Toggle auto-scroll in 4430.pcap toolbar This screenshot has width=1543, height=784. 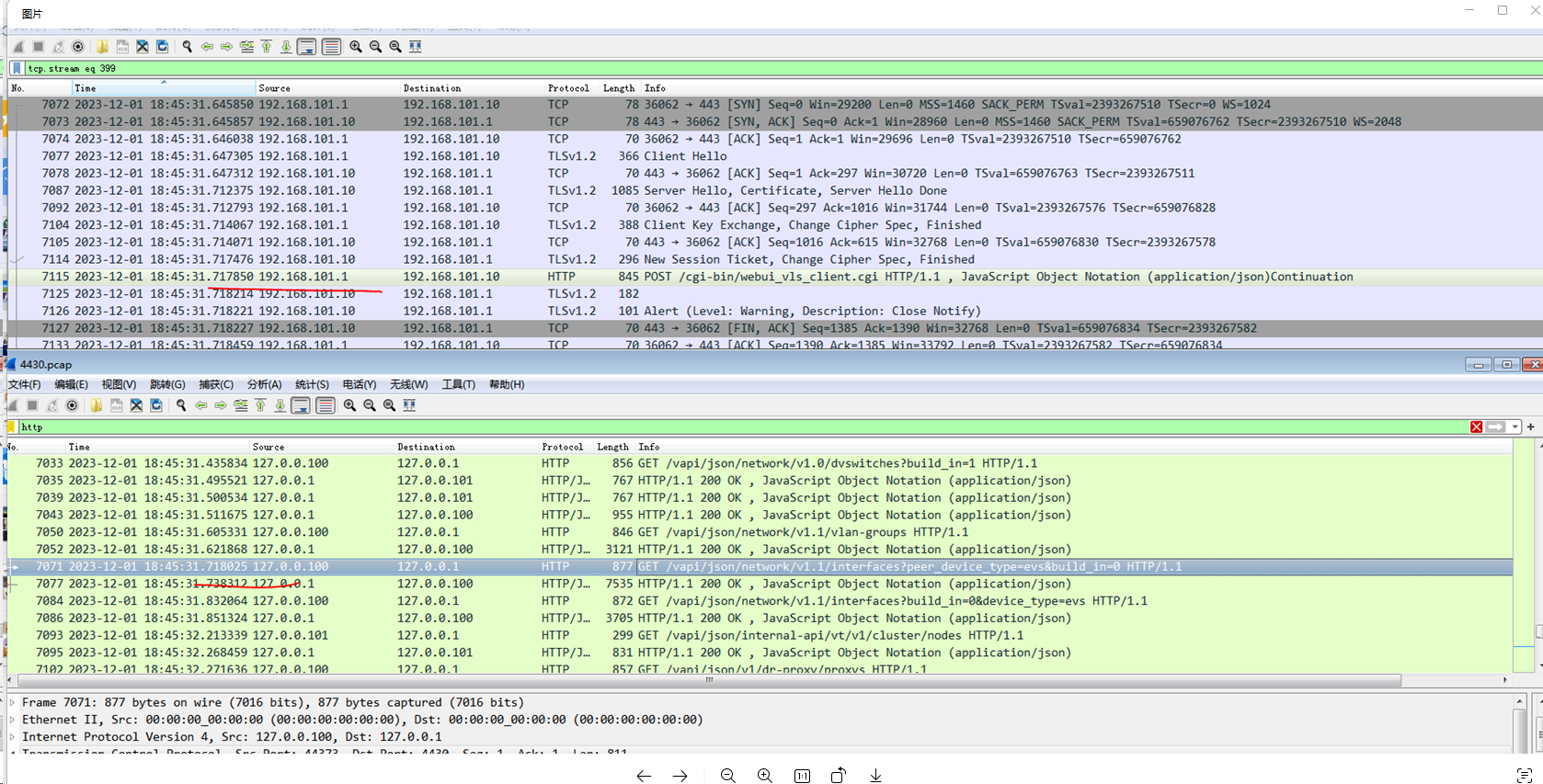tap(301, 405)
